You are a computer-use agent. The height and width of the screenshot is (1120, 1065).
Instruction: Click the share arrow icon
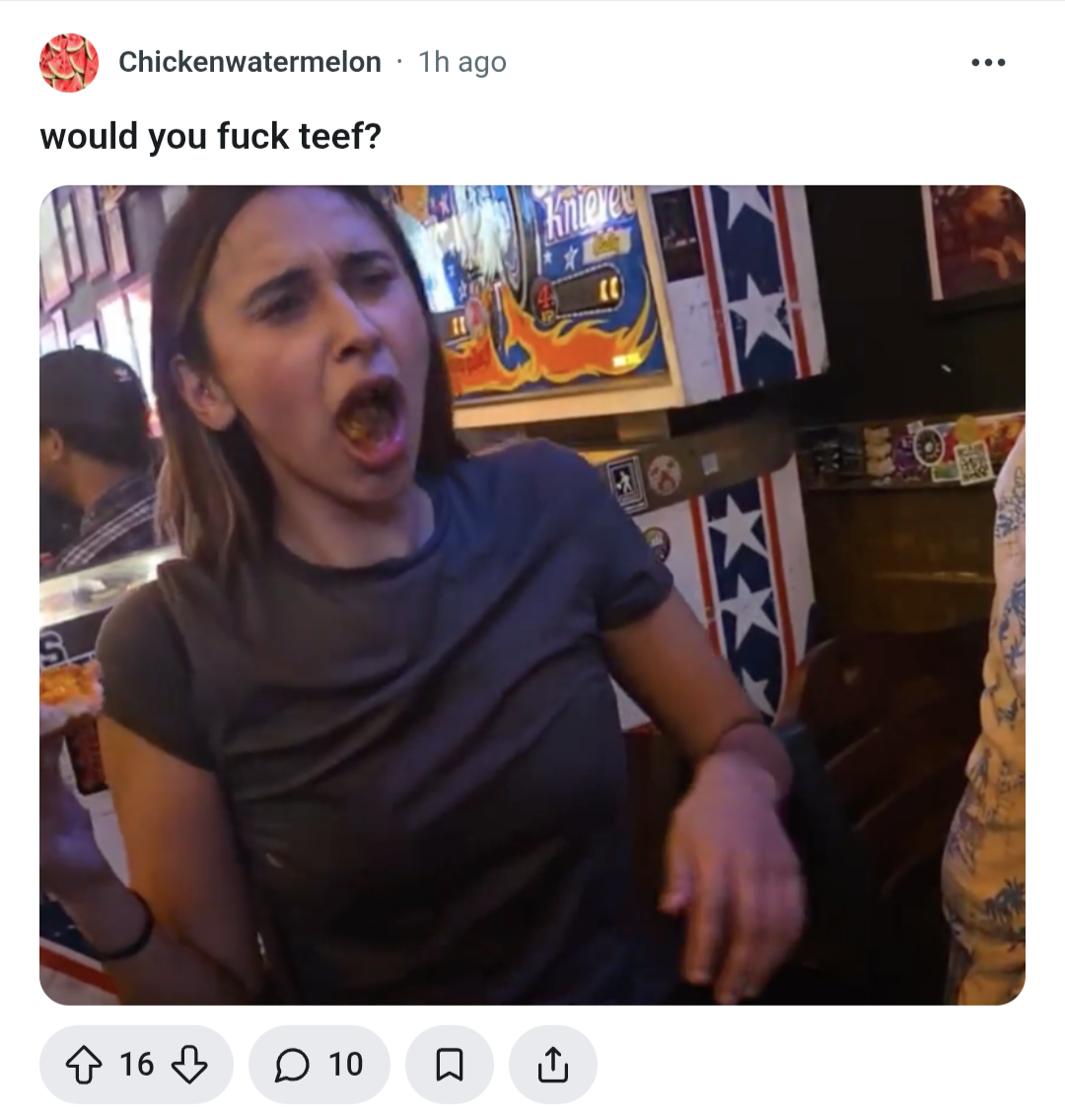click(553, 1064)
